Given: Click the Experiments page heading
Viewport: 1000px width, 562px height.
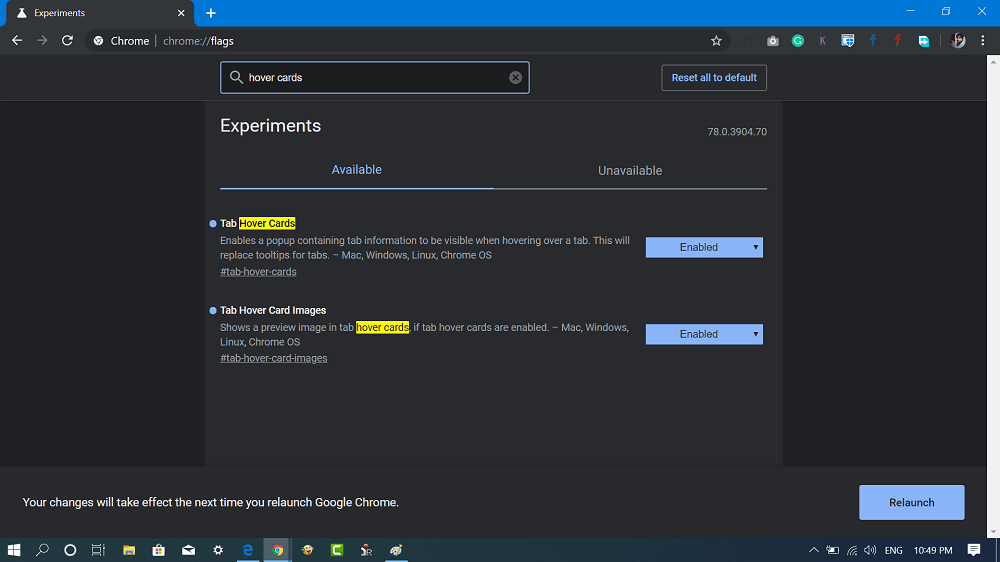Looking at the screenshot, I should [270, 126].
